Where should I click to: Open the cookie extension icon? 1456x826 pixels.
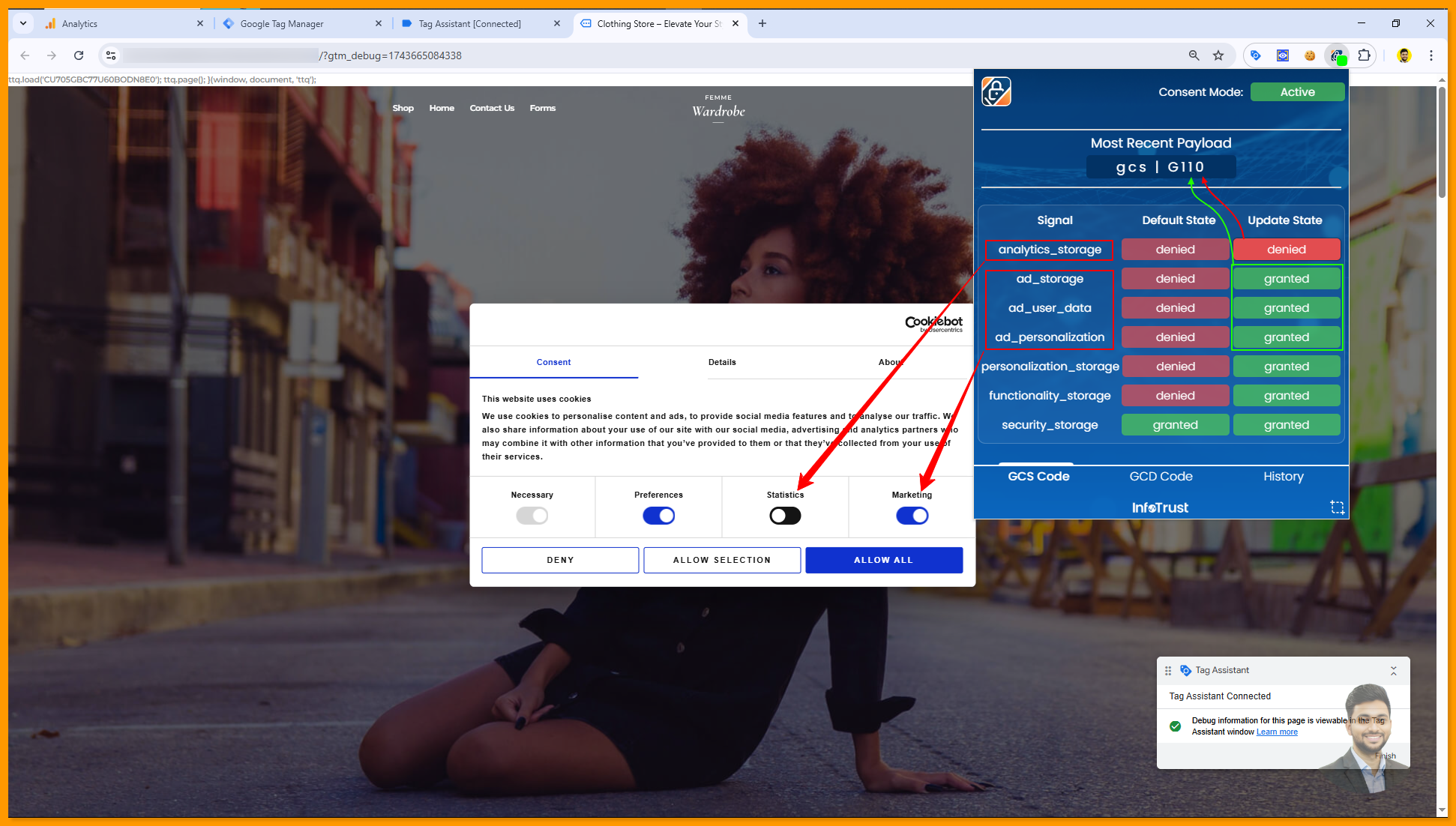1310,55
